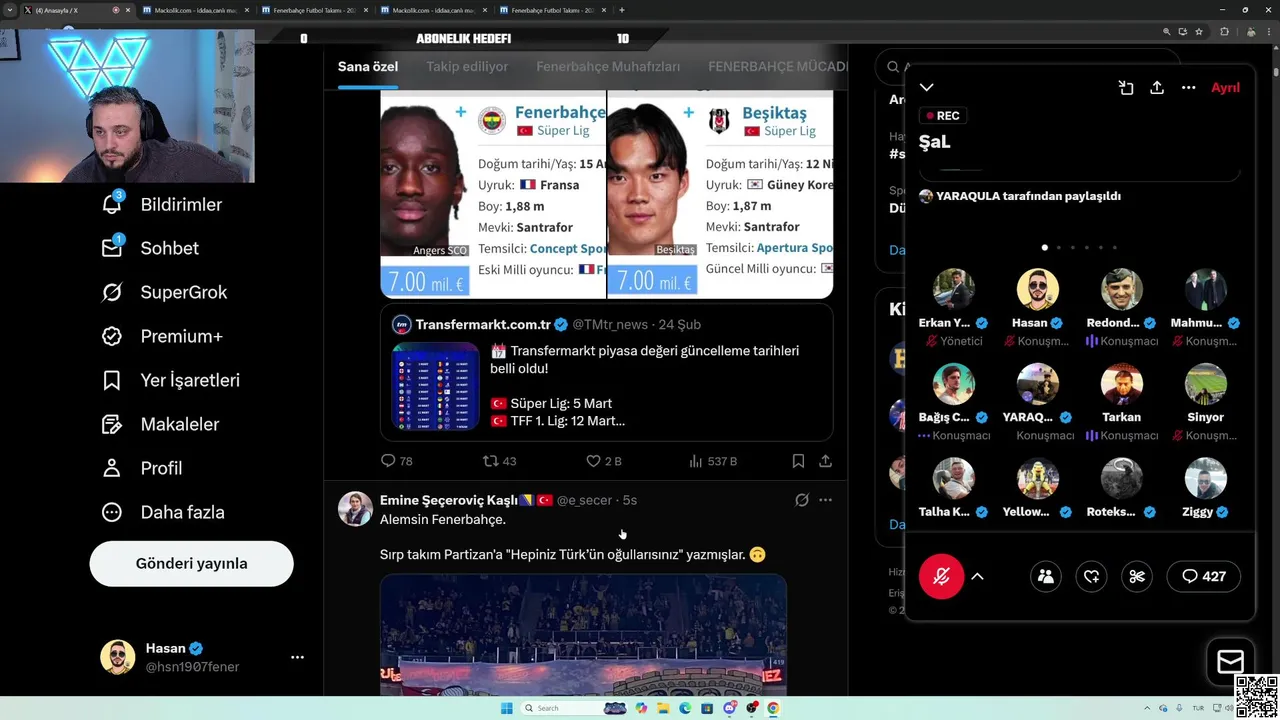Dock the Space with minimize icon
Screen dimensions: 1280x720
point(1126,88)
